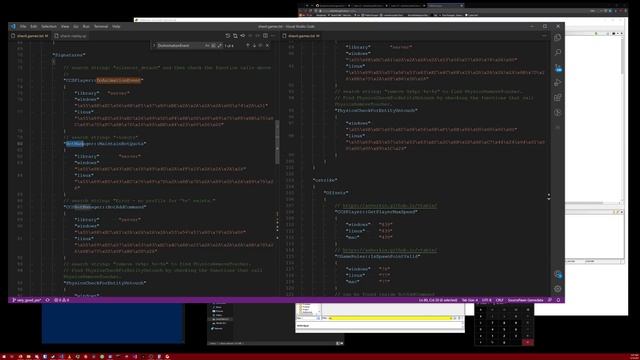Image resolution: width=640 pixels, height=360 pixels.
Task: Open the Accounts icon in activity bar
Action: (x=558, y=275)
